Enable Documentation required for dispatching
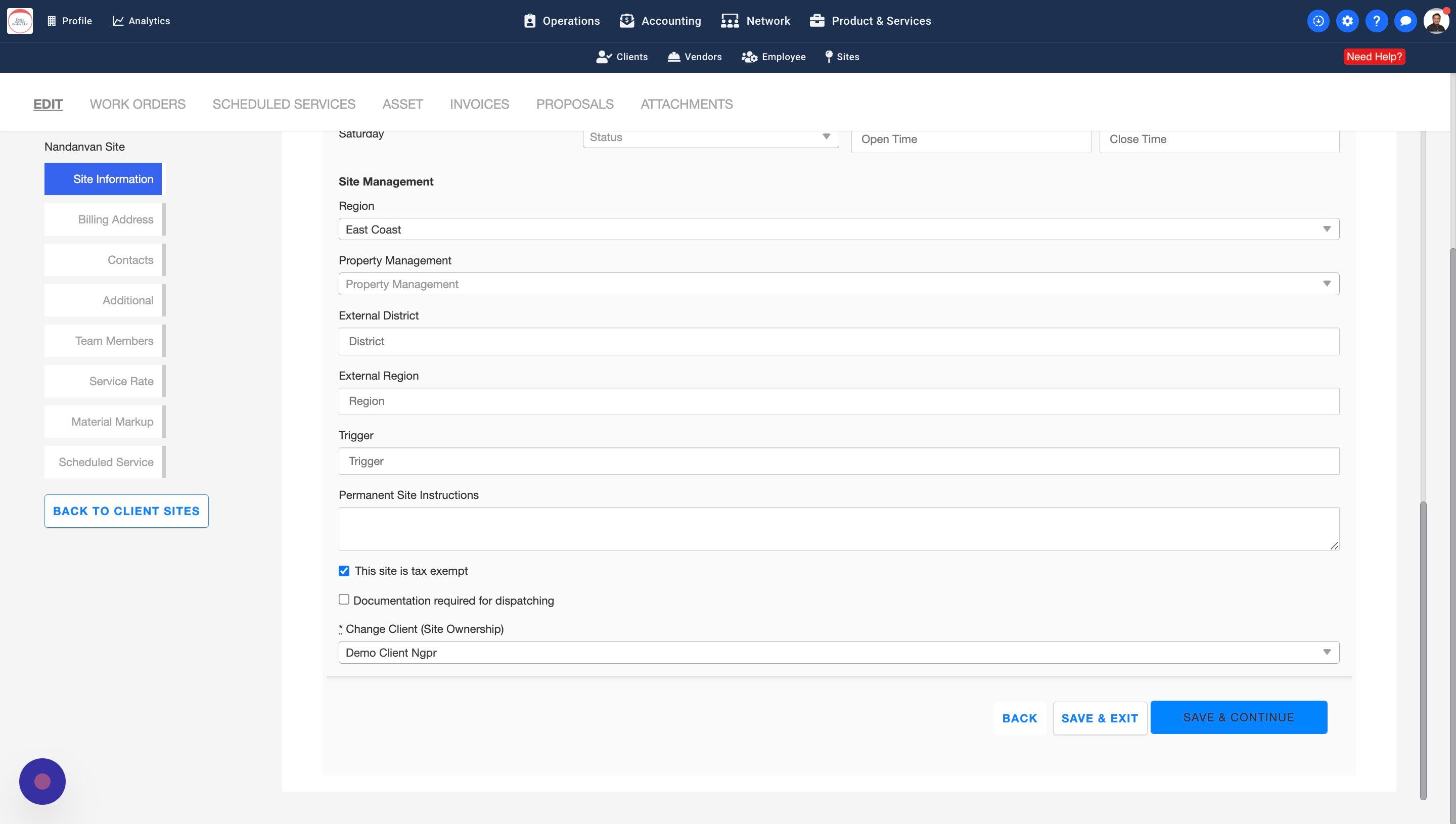 tap(344, 600)
